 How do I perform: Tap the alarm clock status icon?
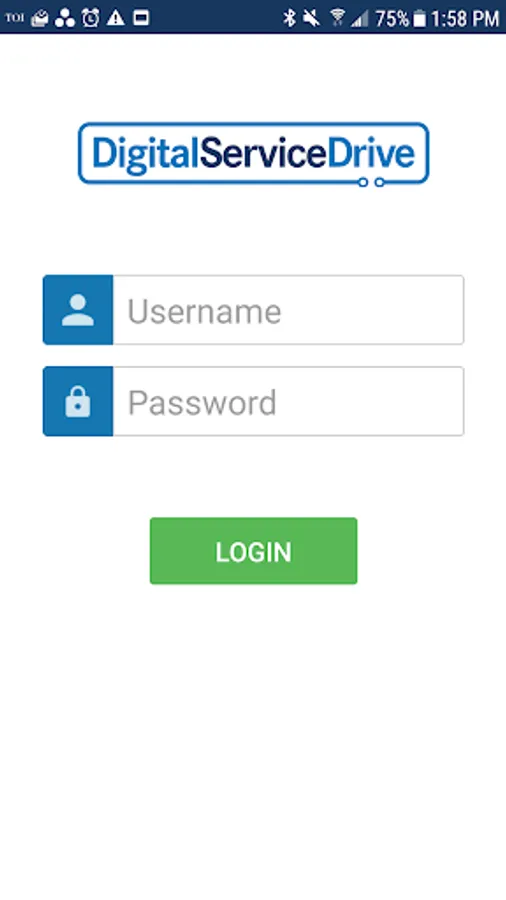(x=90, y=18)
